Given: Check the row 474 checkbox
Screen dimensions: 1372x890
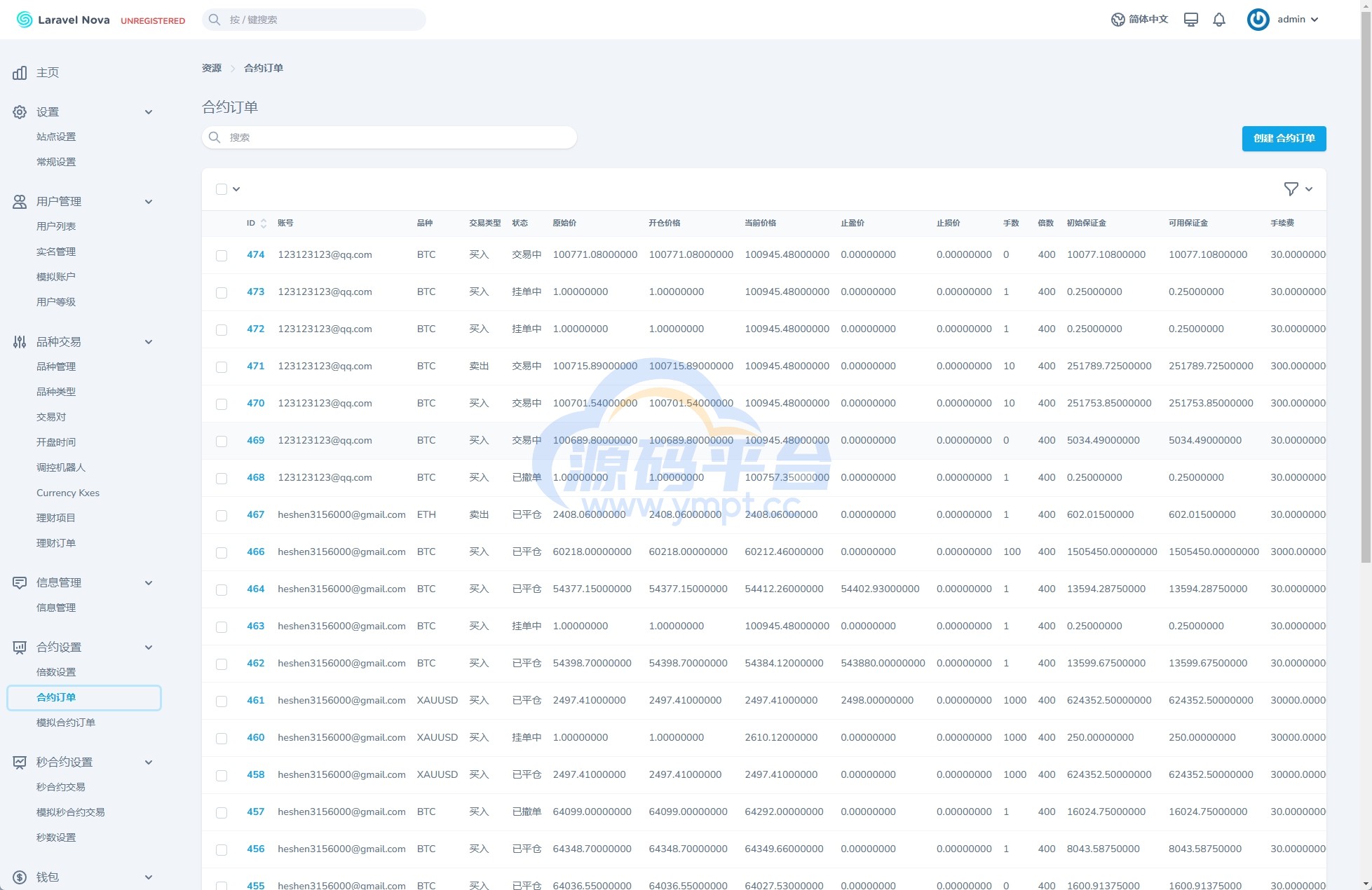Looking at the screenshot, I should click(222, 256).
